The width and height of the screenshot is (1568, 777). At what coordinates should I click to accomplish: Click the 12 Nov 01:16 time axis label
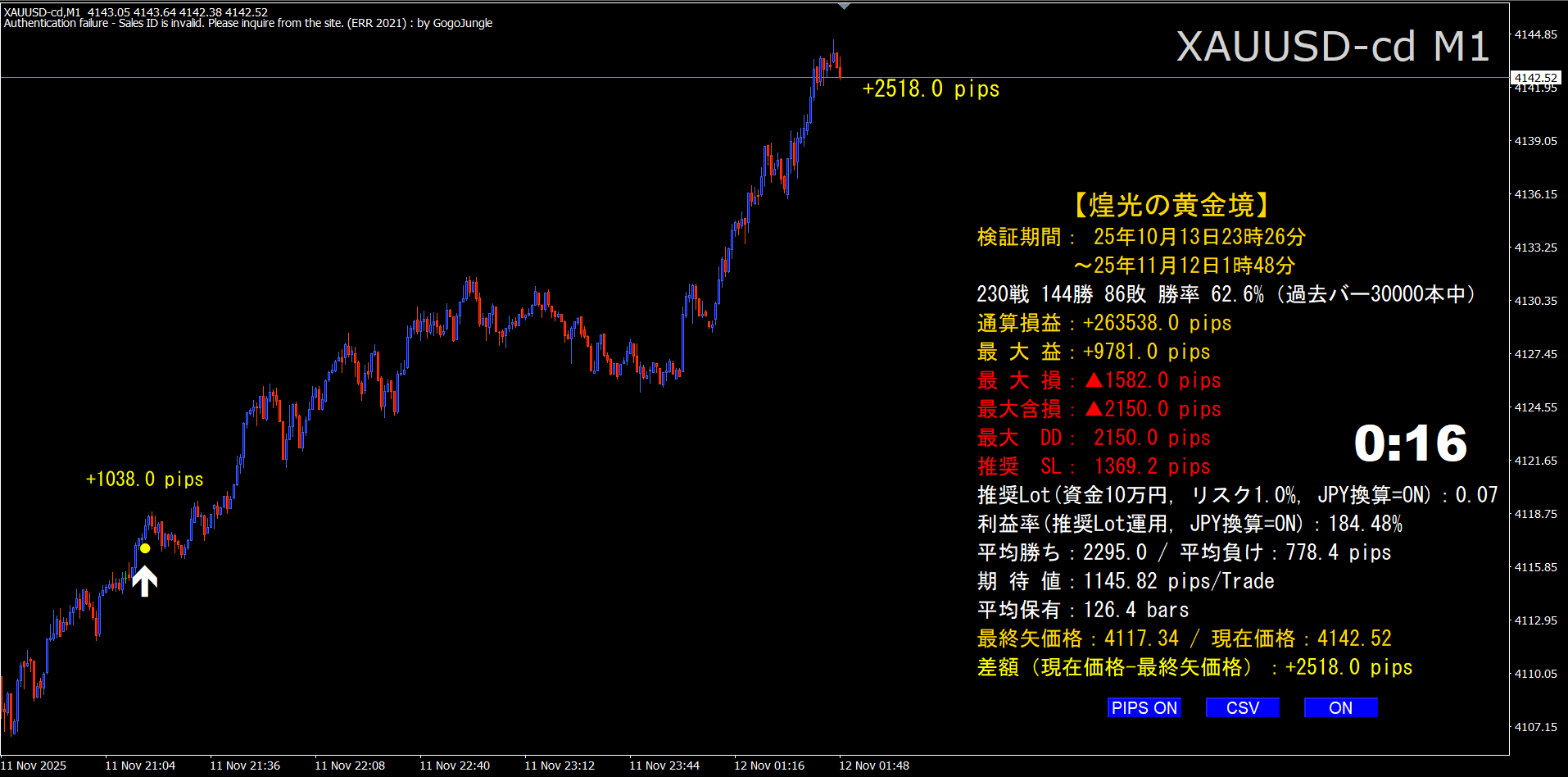click(x=769, y=766)
